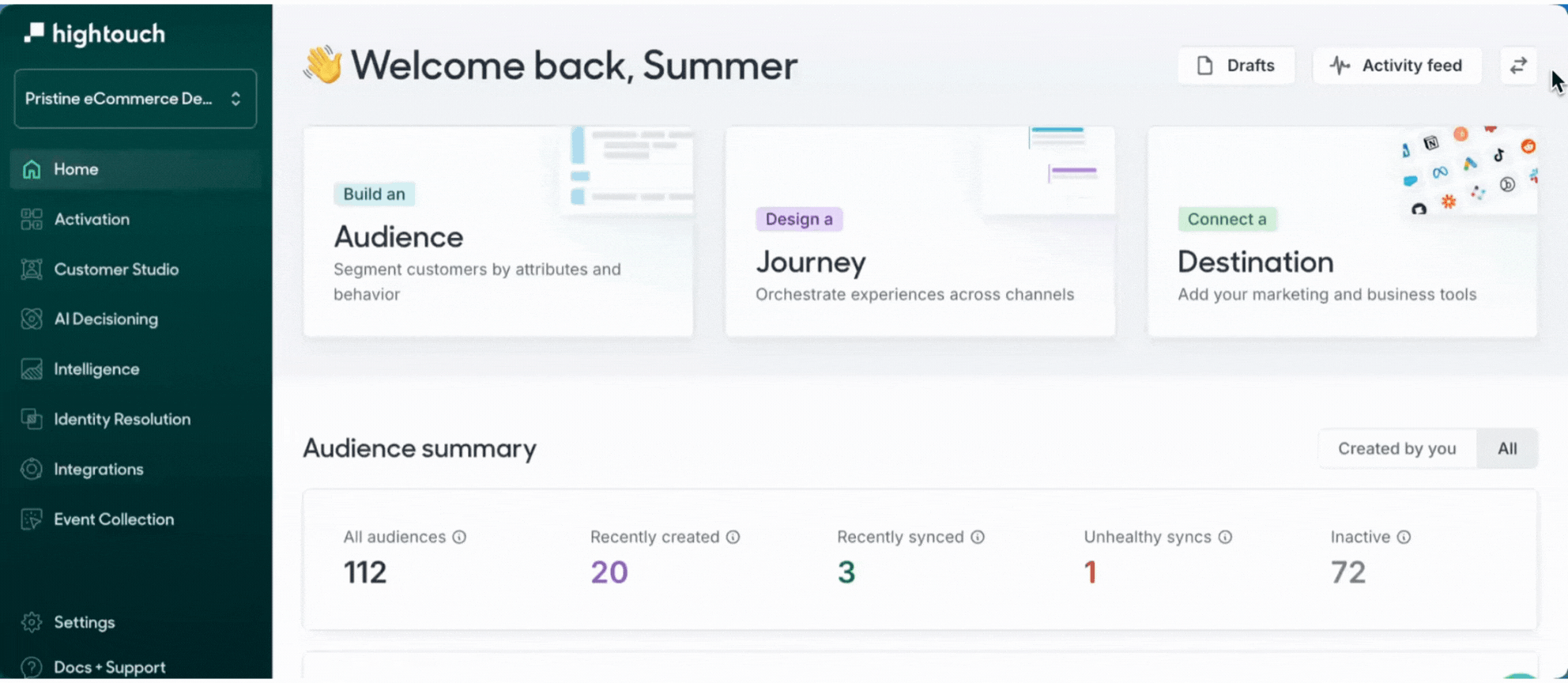Screen dimensions: 1568x683
Task: Click the info icon beside Inactive
Action: pyautogui.click(x=1404, y=538)
